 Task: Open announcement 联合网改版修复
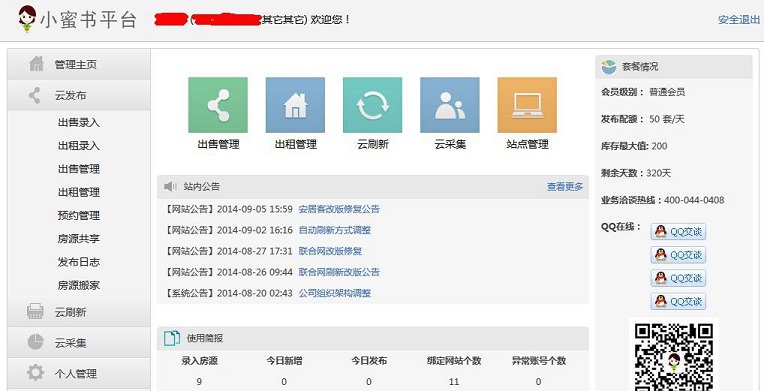(330, 251)
